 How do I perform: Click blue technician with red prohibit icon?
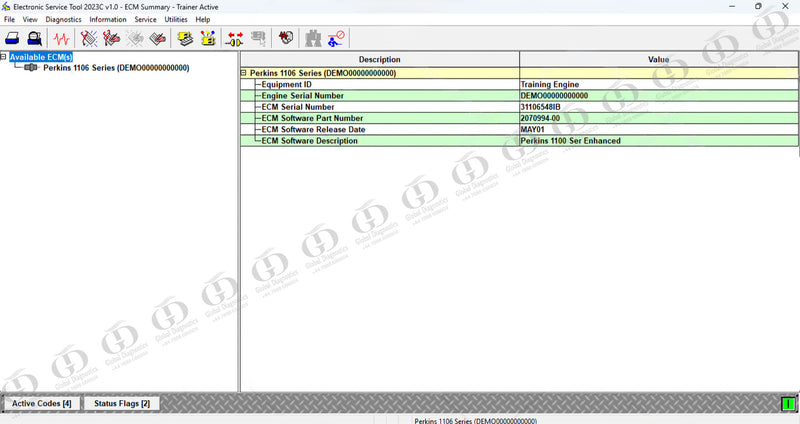tap(336, 38)
